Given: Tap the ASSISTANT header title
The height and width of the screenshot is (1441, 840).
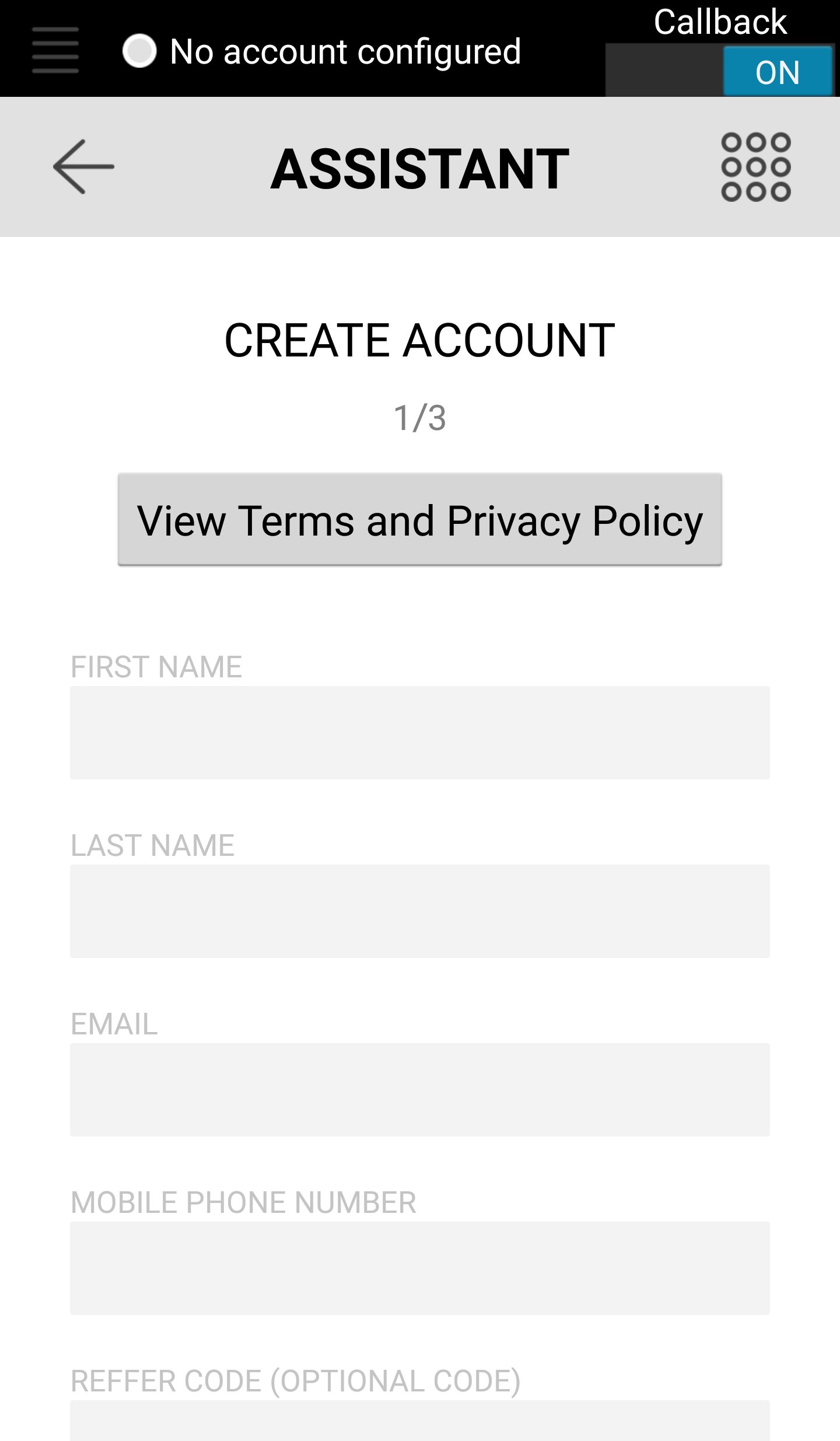Looking at the screenshot, I should (x=420, y=169).
